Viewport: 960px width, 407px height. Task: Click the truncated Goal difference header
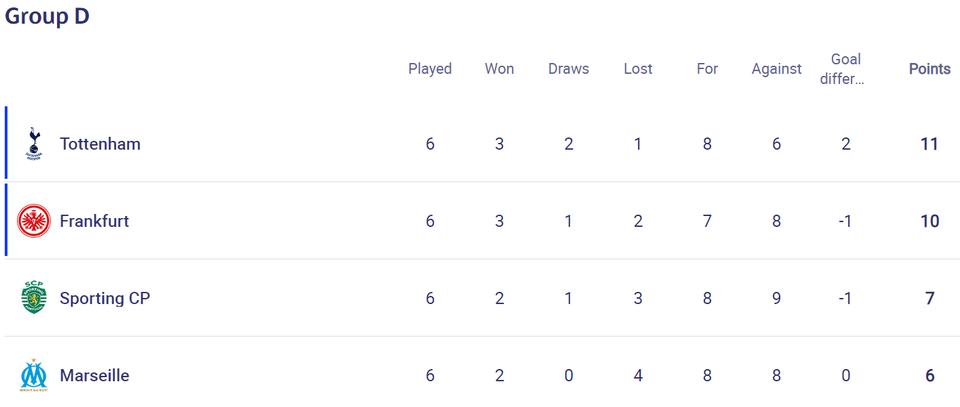pyautogui.click(x=846, y=69)
